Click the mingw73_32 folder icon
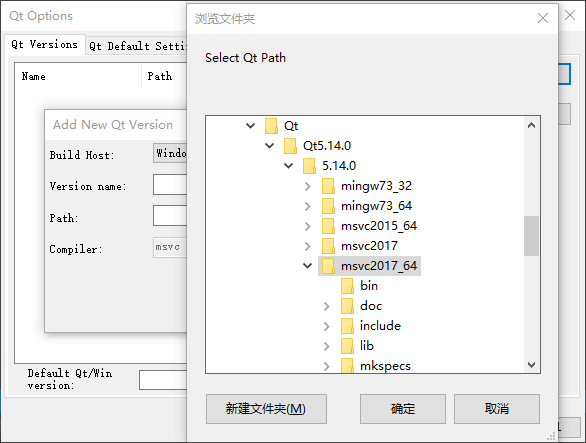Screen dimensions: 586x443 [x=329, y=186]
